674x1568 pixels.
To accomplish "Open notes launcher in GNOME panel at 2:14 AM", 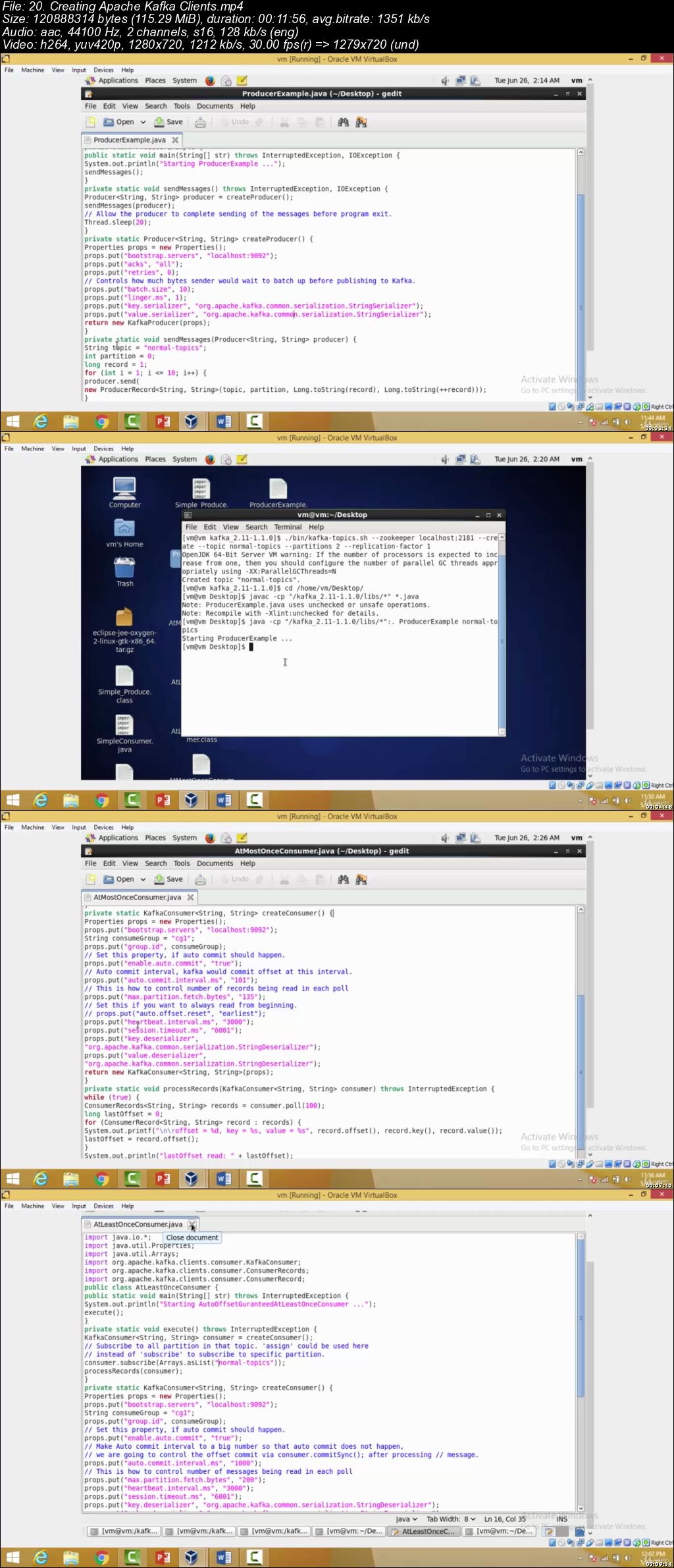I will (242, 80).
